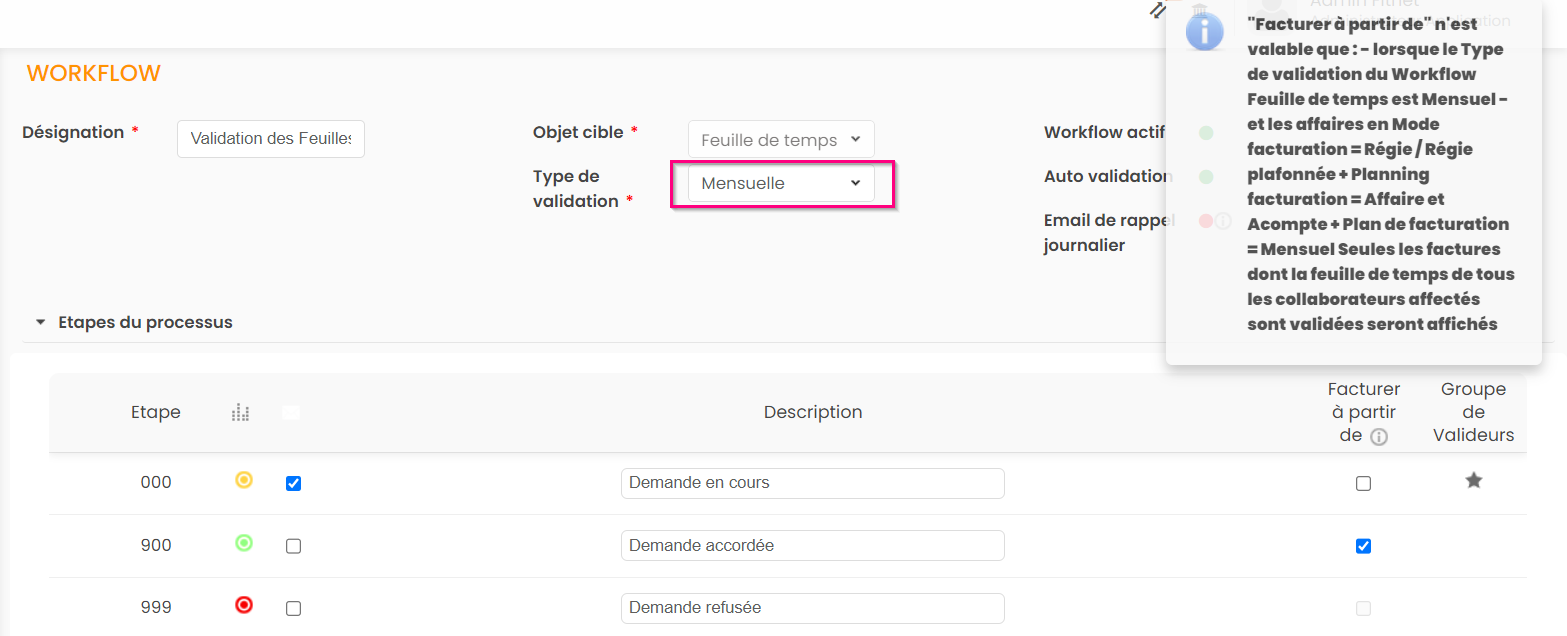Click the Demande accordée description field
Viewport: 1567px width, 636px height.
[812, 546]
